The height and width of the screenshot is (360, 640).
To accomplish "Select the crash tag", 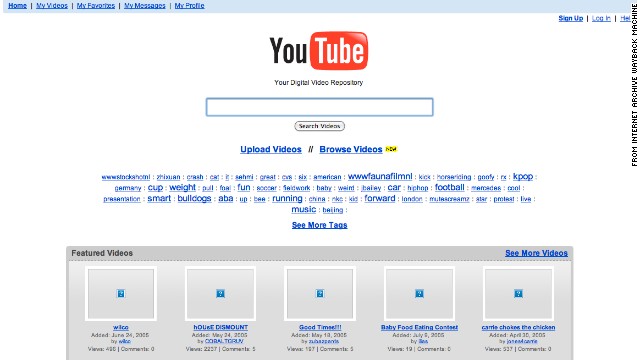I will (x=195, y=177).
